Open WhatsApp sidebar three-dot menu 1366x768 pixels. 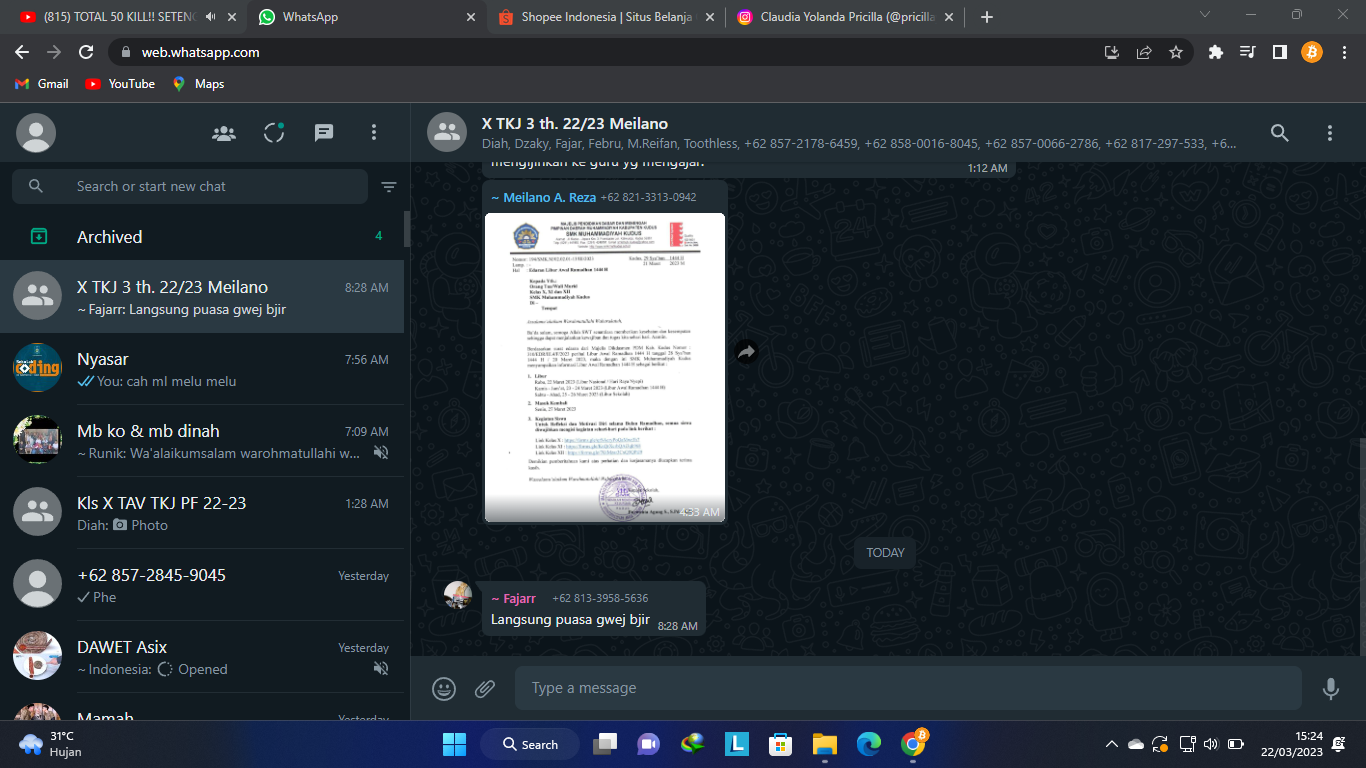pos(374,133)
